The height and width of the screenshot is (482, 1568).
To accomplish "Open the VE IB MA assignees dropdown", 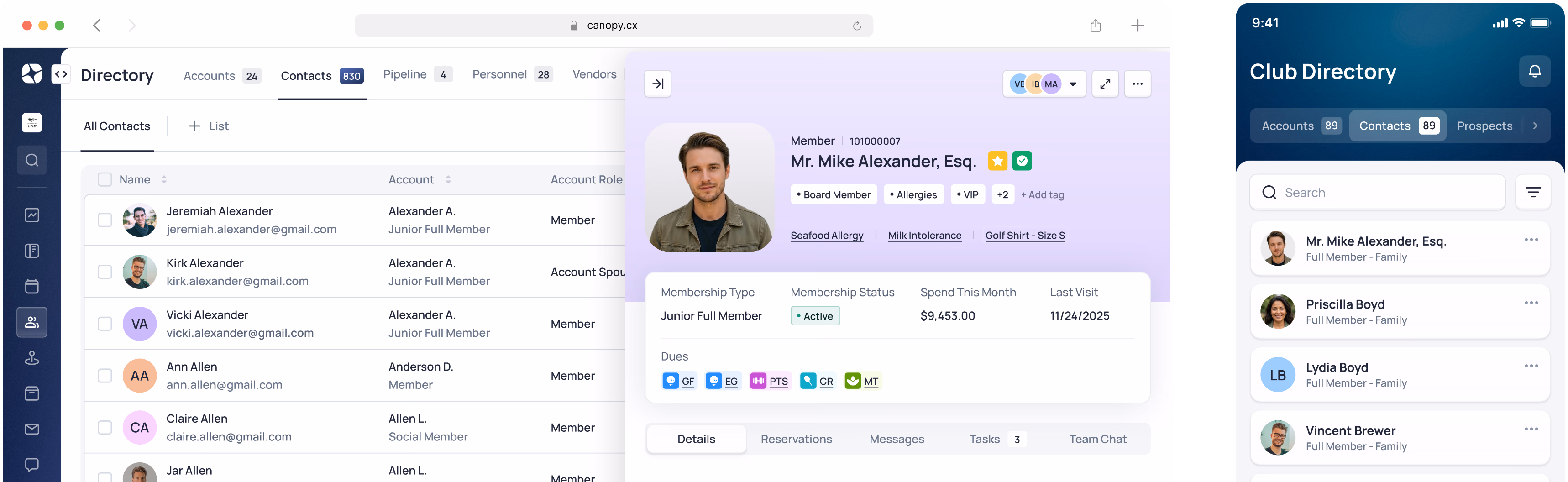I will click(x=1044, y=84).
